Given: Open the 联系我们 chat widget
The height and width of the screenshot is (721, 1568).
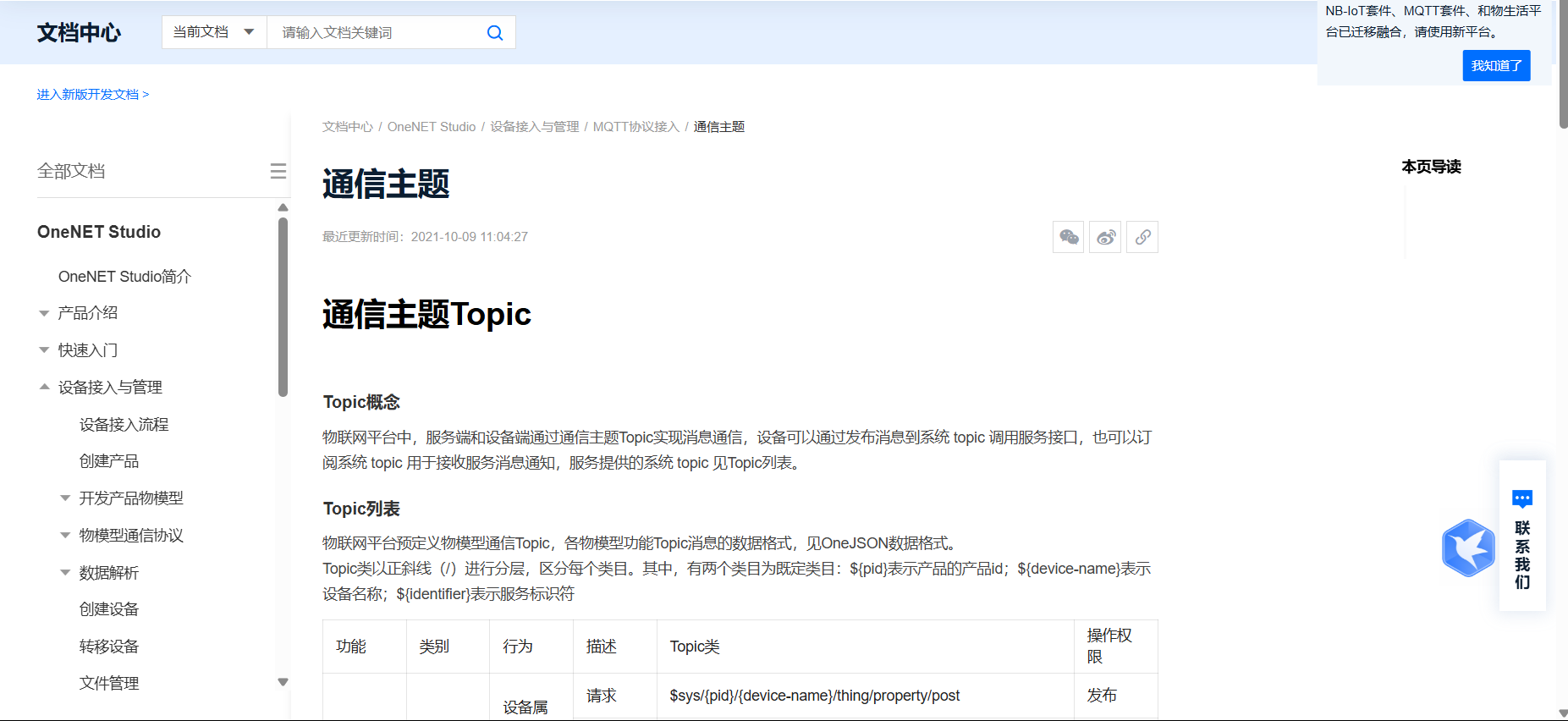Looking at the screenshot, I should (x=1522, y=536).
